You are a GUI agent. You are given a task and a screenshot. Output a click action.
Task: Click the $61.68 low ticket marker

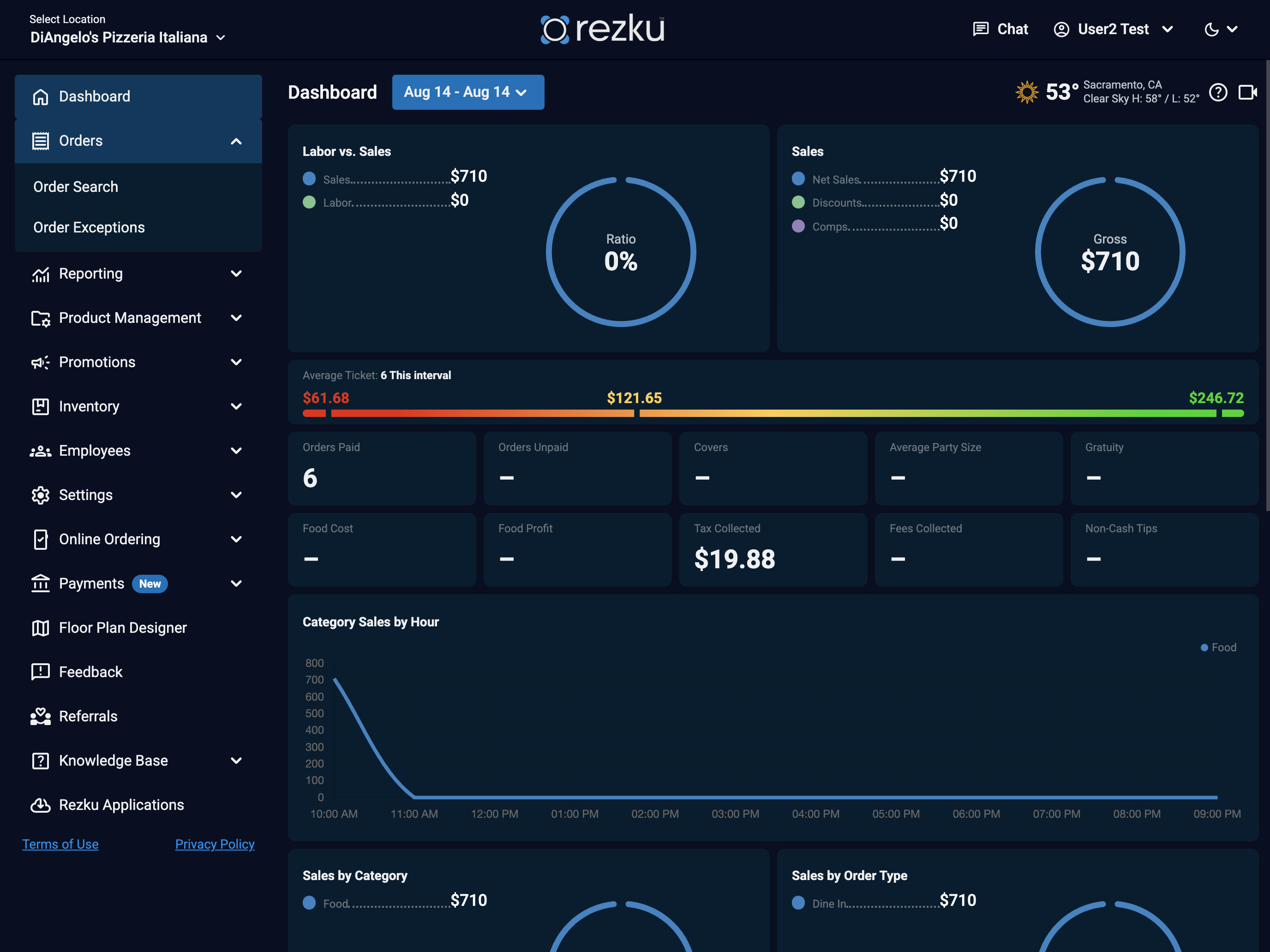(326, 398)
